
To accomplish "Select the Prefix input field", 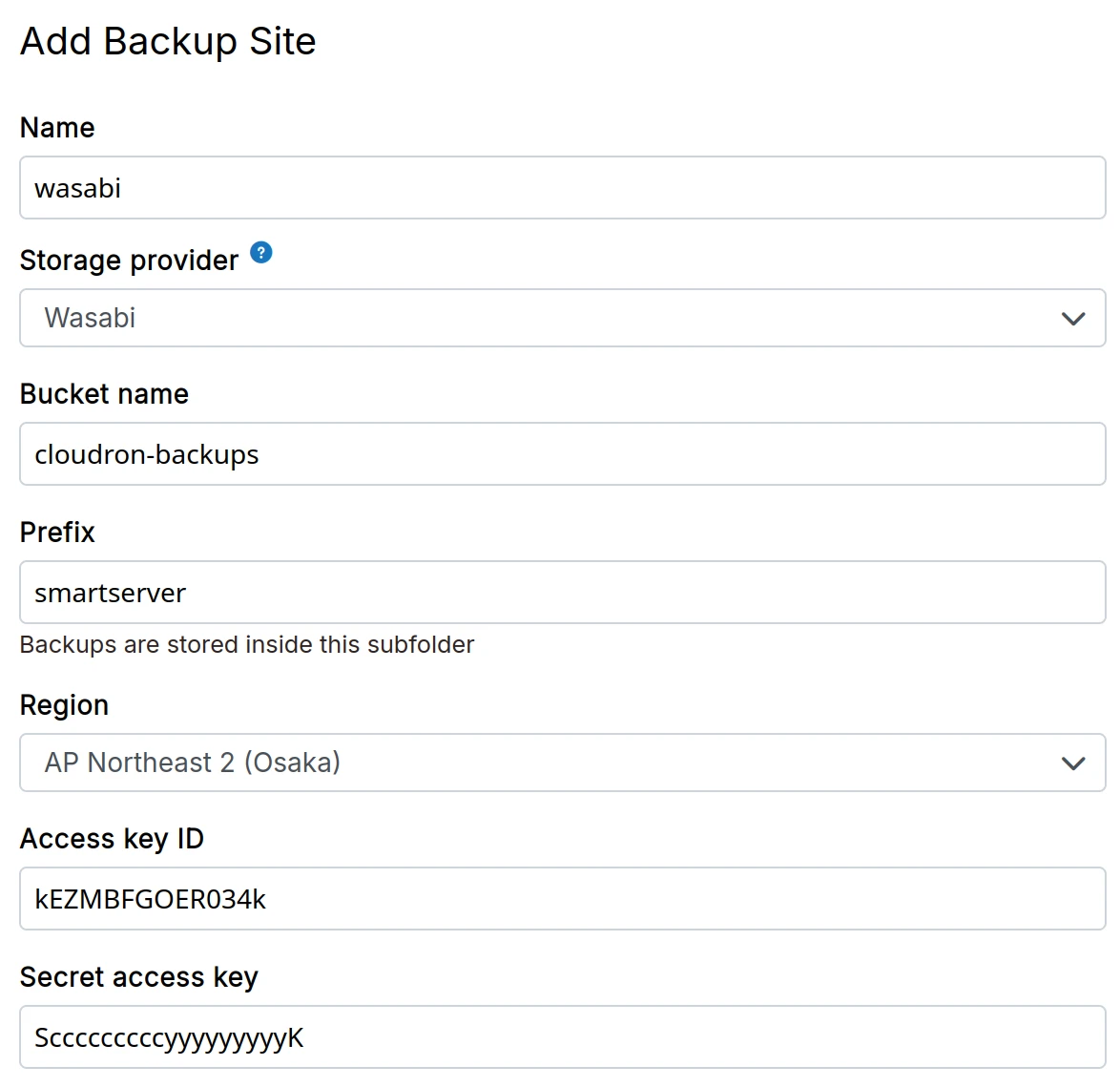I will (562, 593).
